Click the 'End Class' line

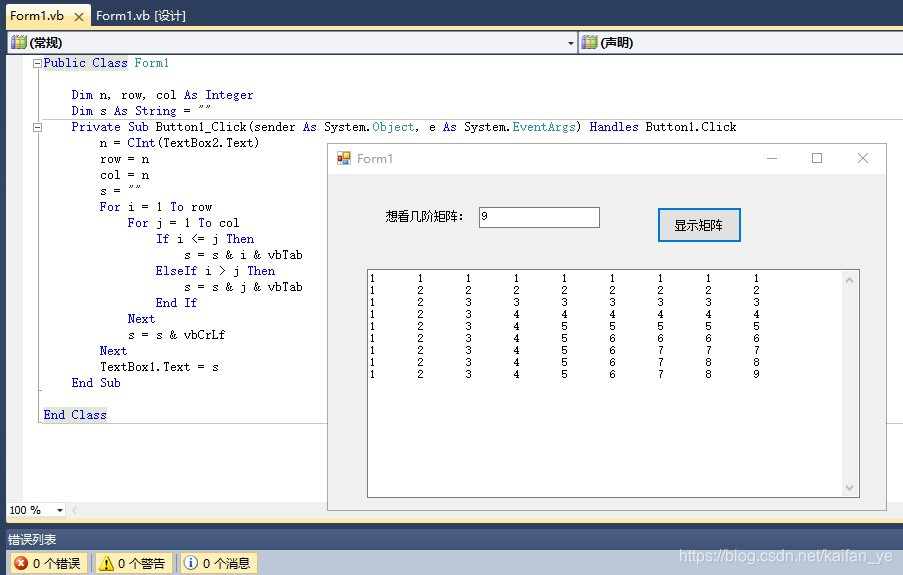click(75, 415)
